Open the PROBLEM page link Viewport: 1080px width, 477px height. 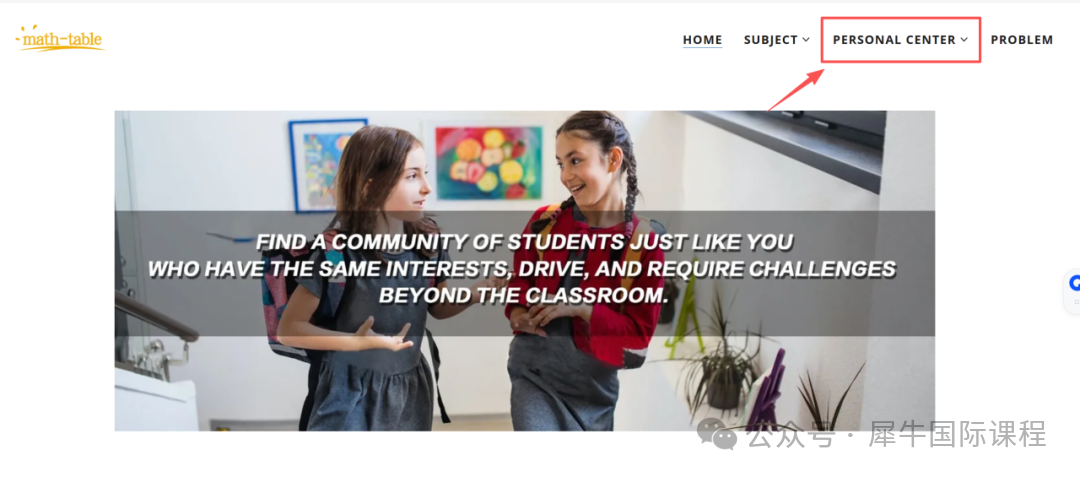tap(1021, 40)
